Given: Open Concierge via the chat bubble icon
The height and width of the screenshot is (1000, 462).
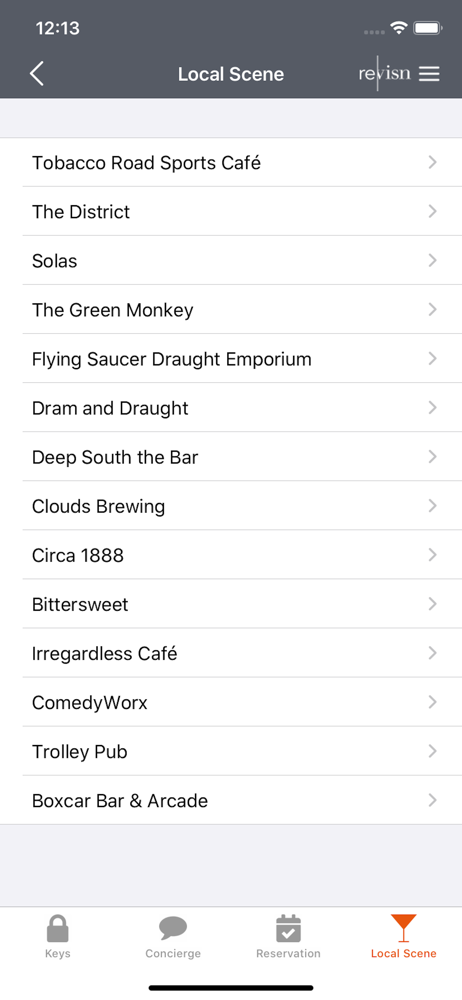Looking at the screenshot, I should point(173,929).
